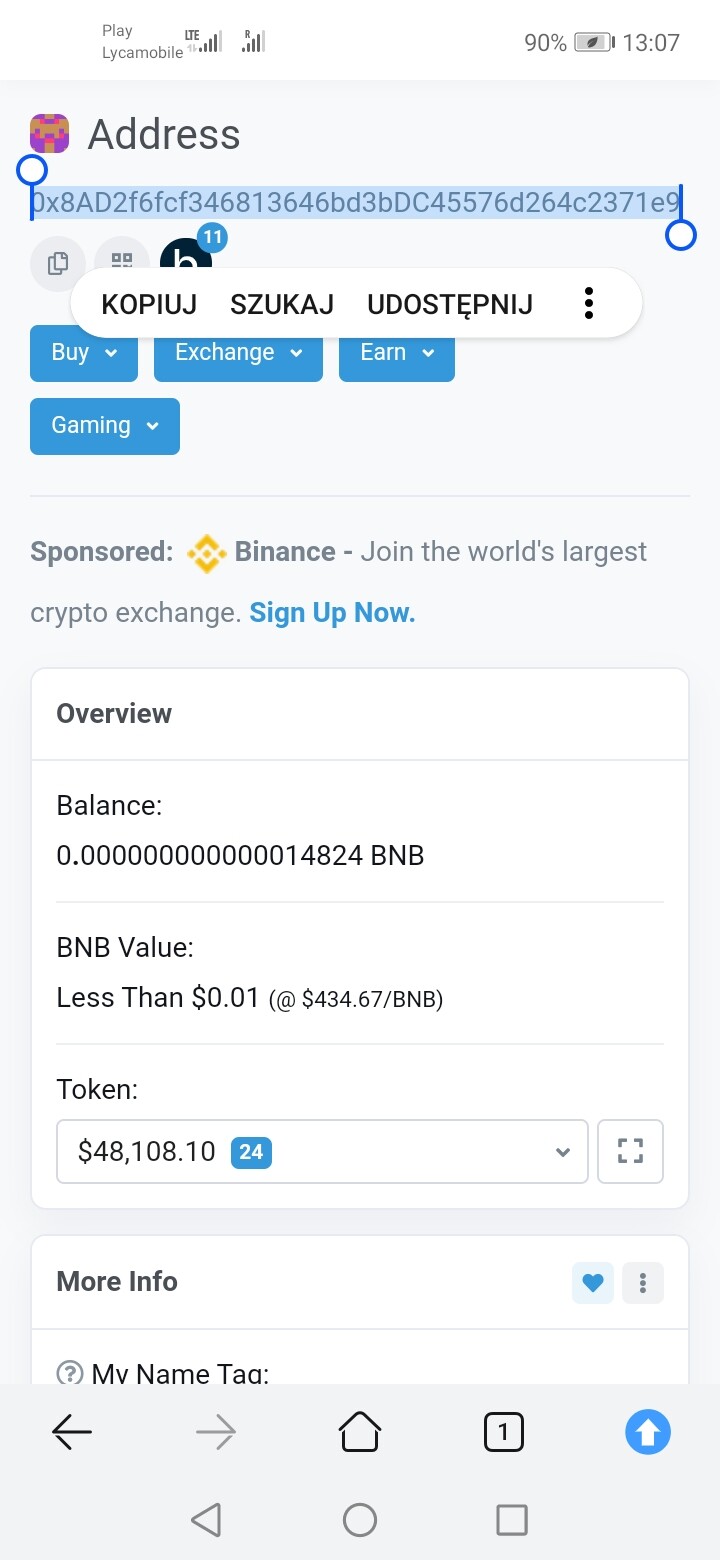Open the Gaming dropdown menu
720x1560 pixels.
(105, 426)
